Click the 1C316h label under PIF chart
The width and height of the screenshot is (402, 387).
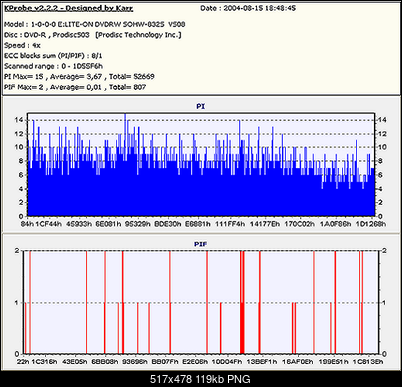point(44,362)
